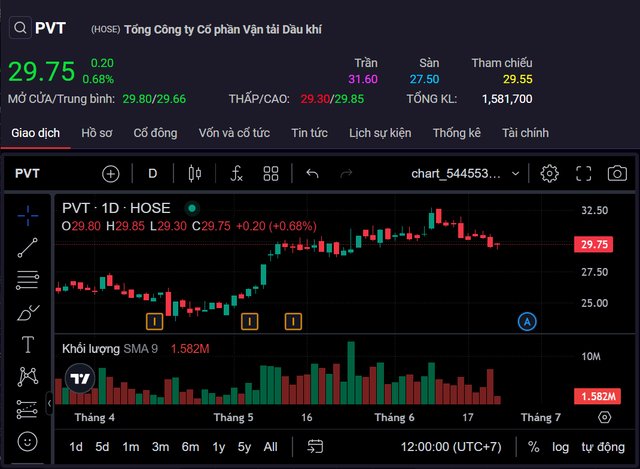Toggle percent scale on price axis
Image resolution: width=640 pixels, height=469 pixels.
533,447
